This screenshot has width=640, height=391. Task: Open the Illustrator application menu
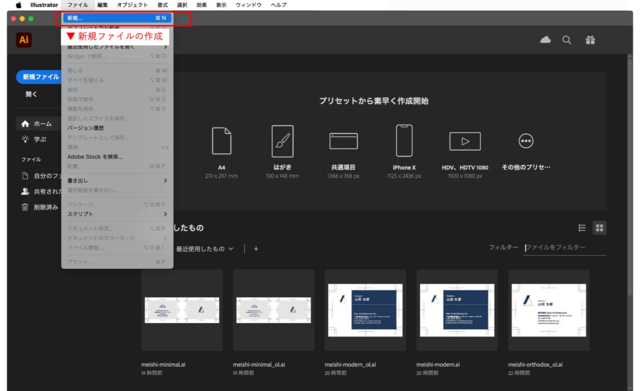pyautogui.click(x=44, y=5)
